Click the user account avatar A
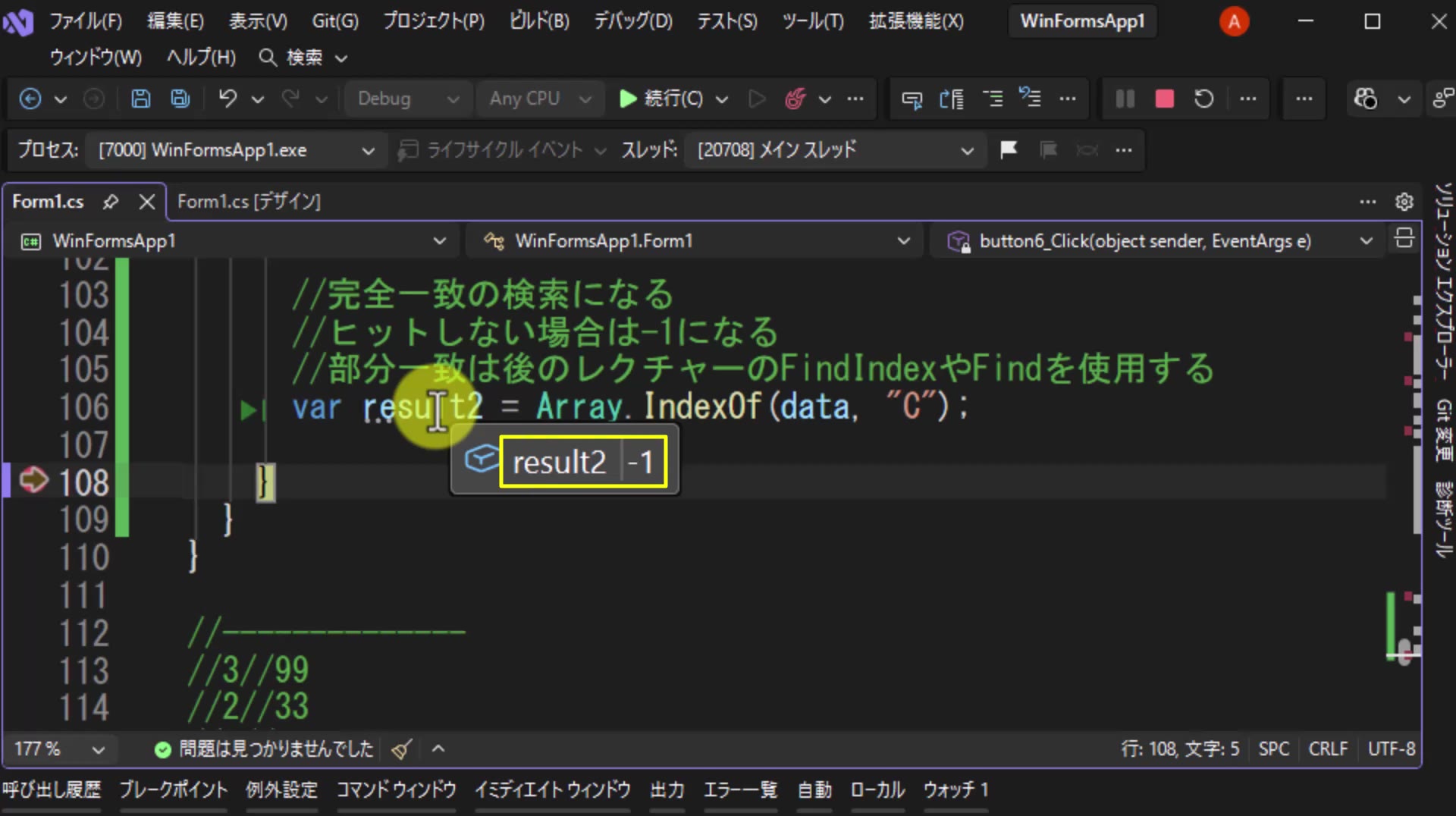1456x816 pixels. 1234,21
